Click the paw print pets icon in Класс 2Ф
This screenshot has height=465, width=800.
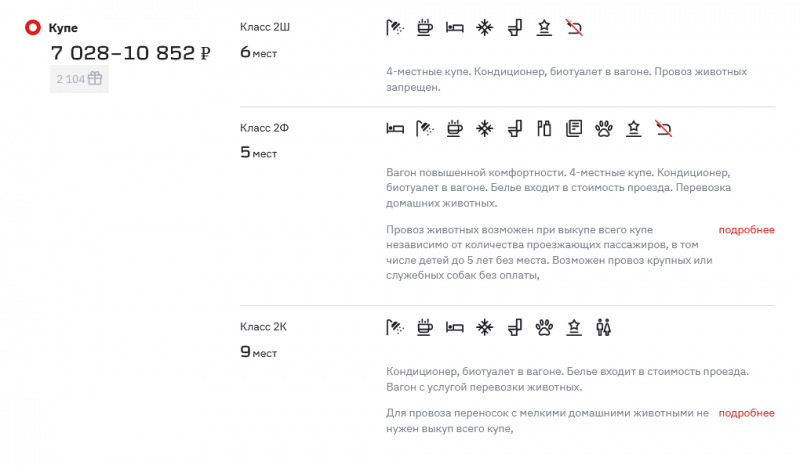[x=603, y=127]
